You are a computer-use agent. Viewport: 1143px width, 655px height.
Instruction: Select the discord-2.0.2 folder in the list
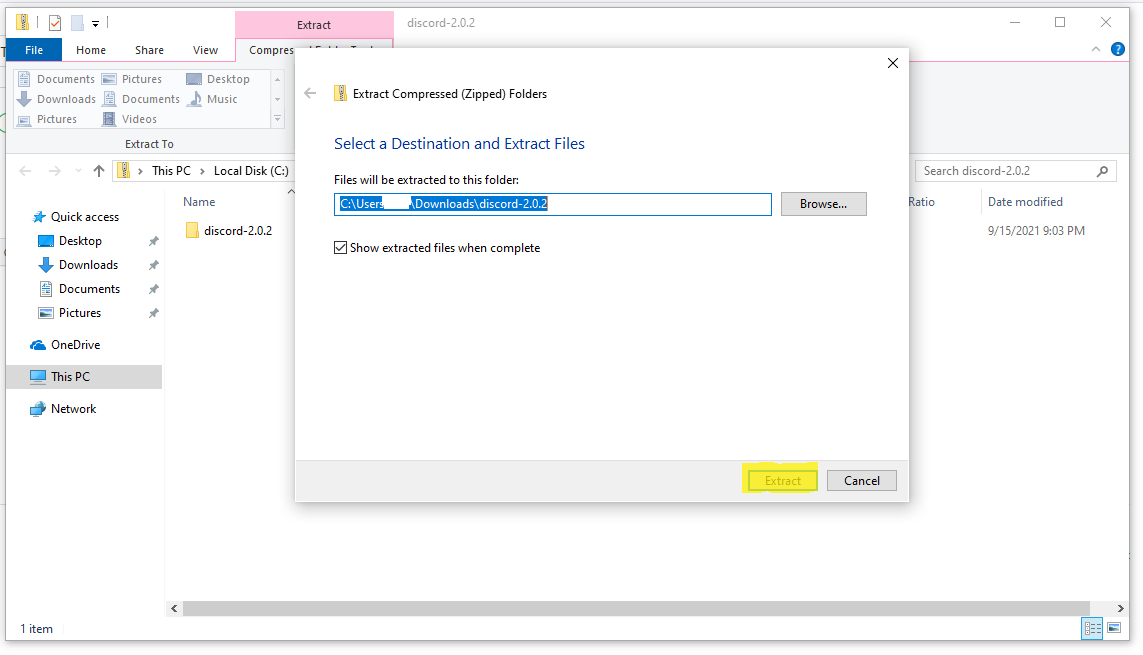(229, 231)
